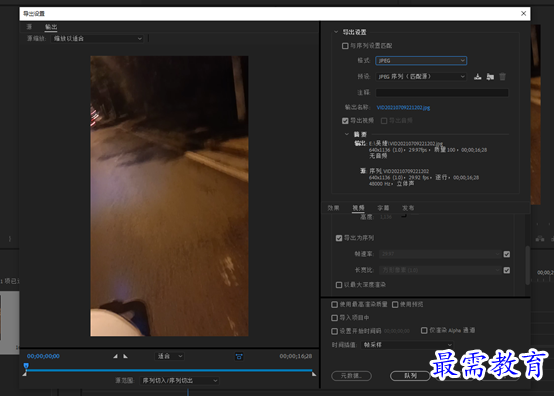This screenshot has width=554, height=396.
Task: Enable 设置开始时间码 checkbox
Action: click(335, 331)
